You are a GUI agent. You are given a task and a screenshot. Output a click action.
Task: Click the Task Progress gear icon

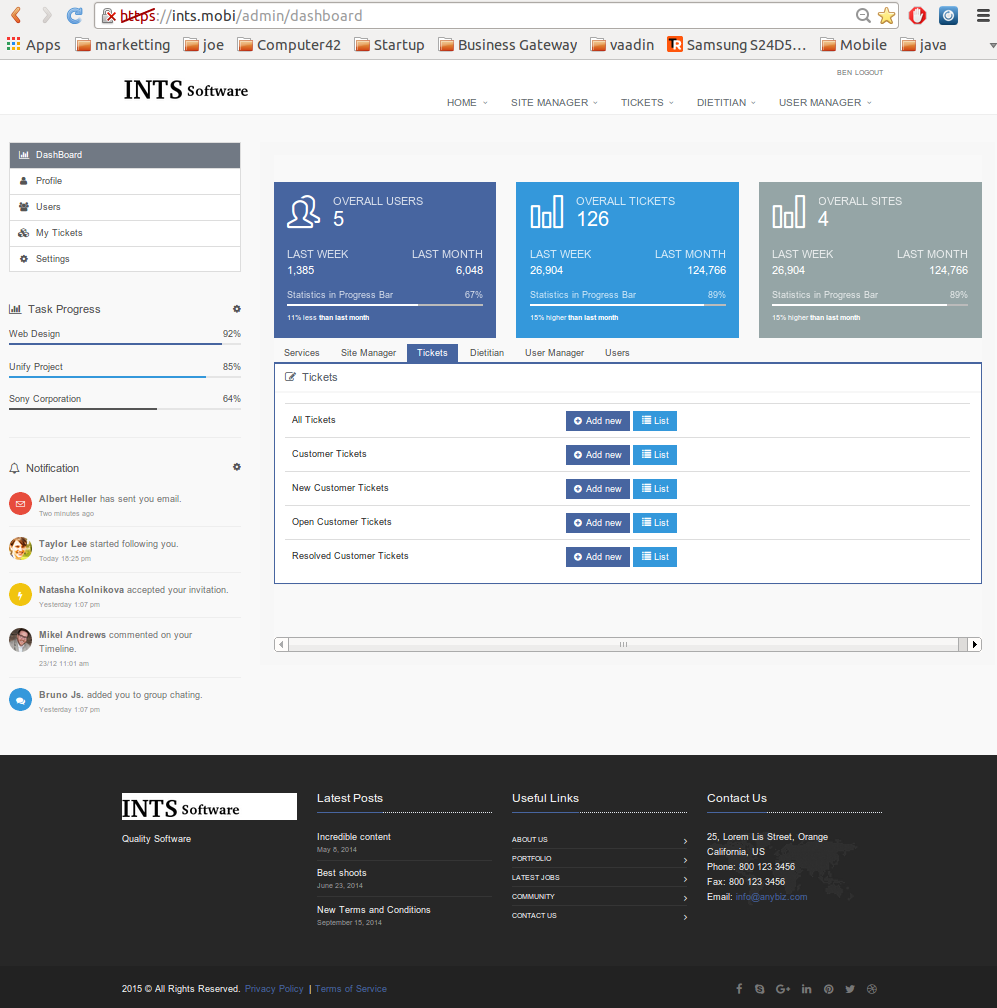click(x=237, y=309)
